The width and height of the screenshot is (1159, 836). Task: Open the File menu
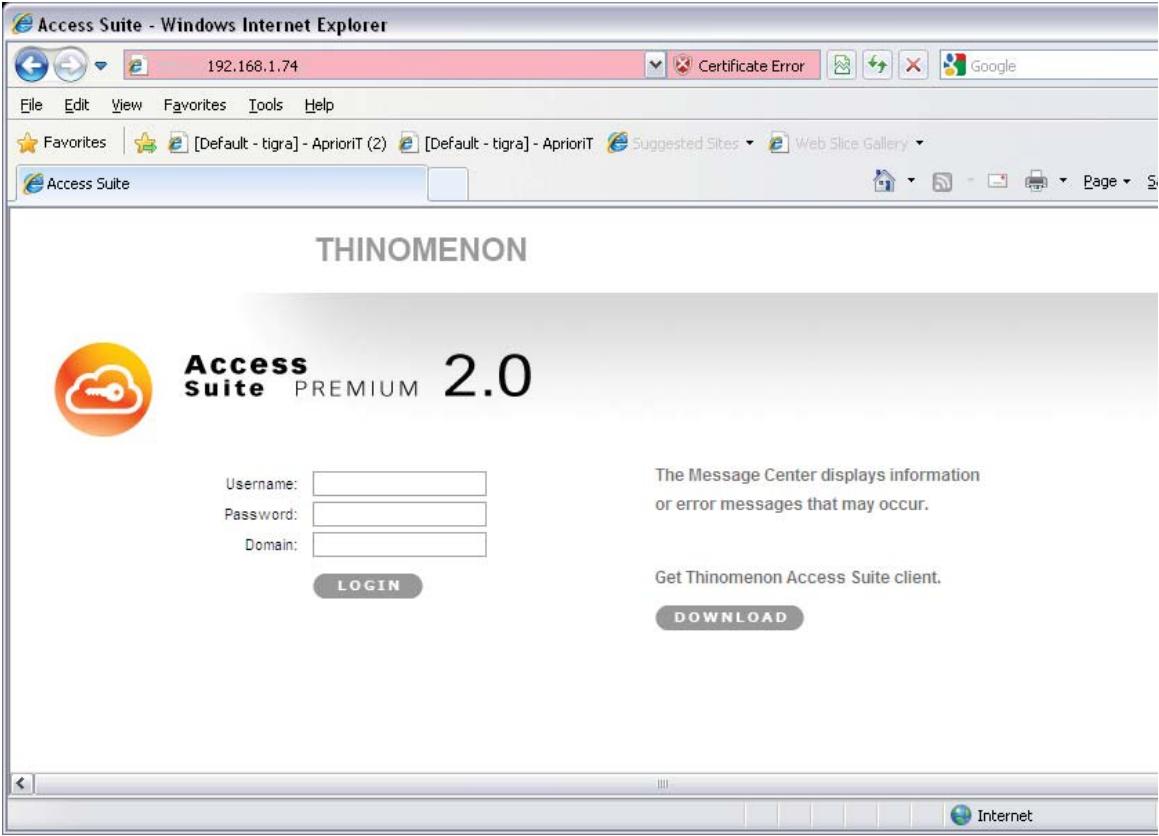coord(31,105)
